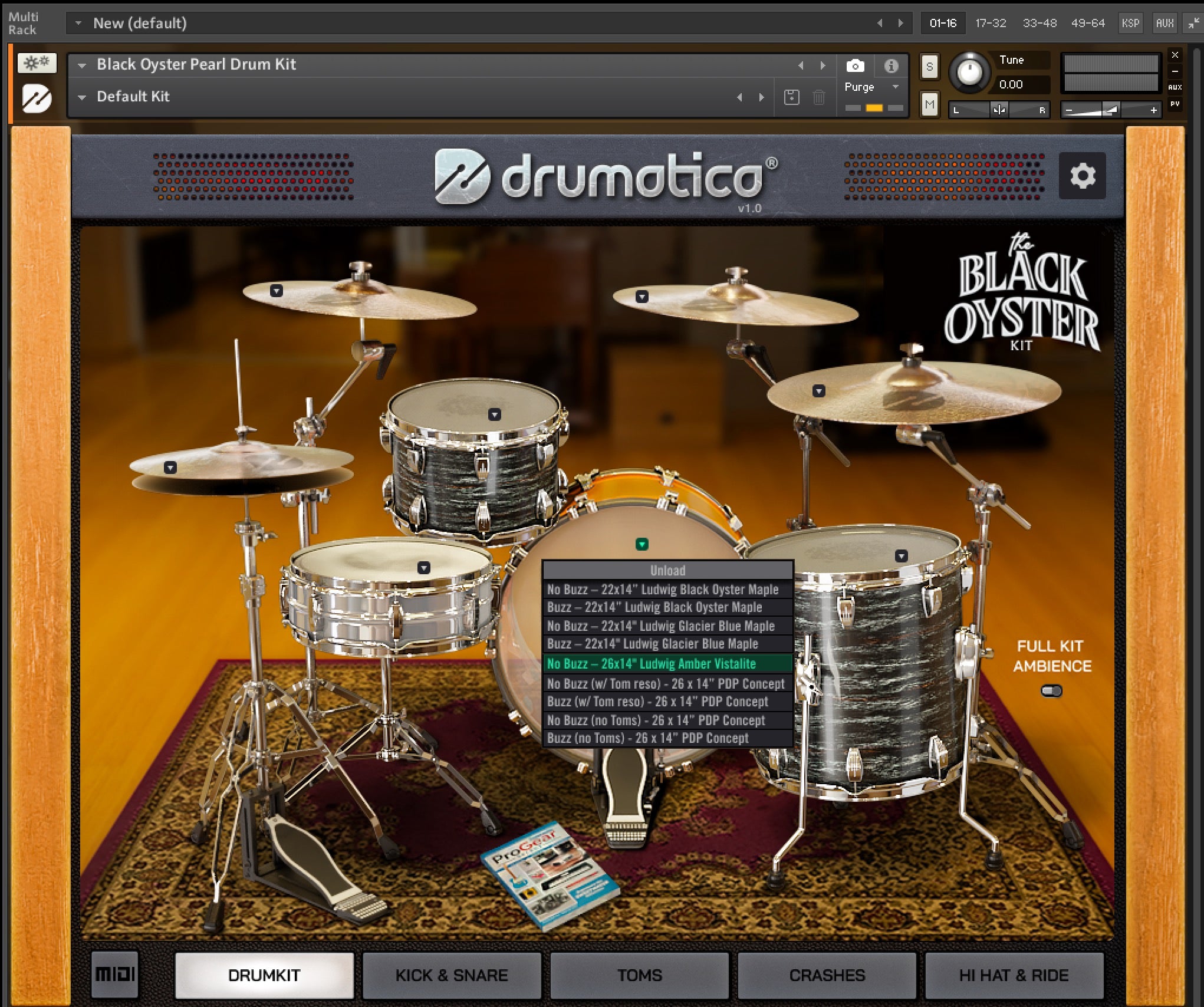Click the Tune knob

click(x=969, y=73)
